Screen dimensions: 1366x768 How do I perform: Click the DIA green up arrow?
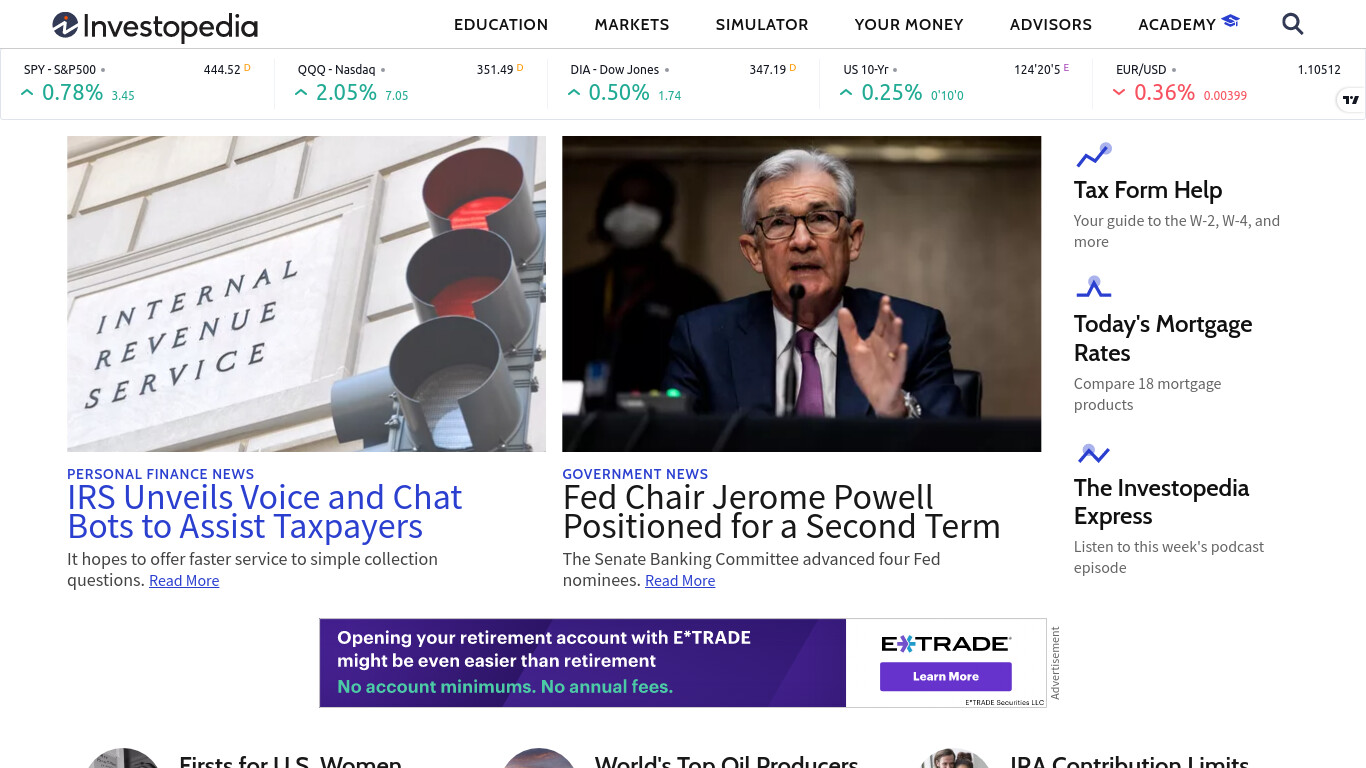pyautogui.click(x=574, y=93)
